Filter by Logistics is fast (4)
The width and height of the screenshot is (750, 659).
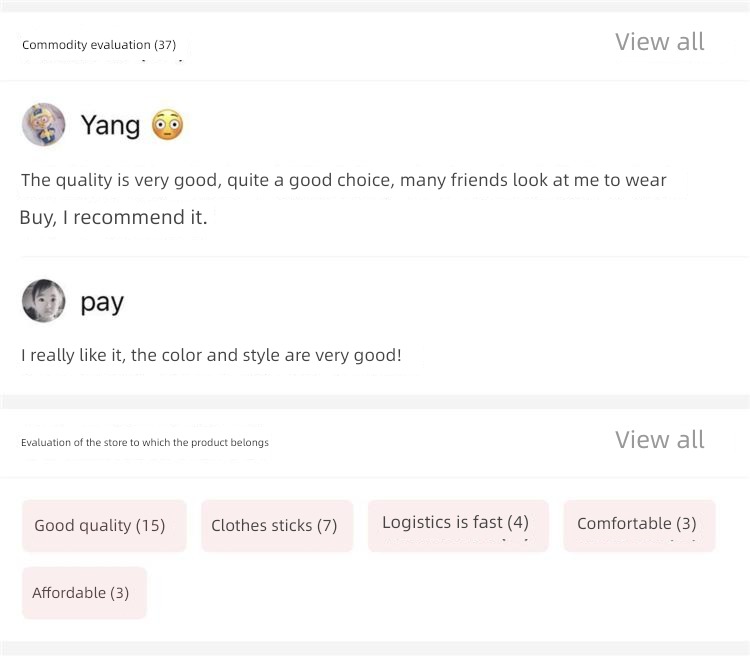[458, 526]
